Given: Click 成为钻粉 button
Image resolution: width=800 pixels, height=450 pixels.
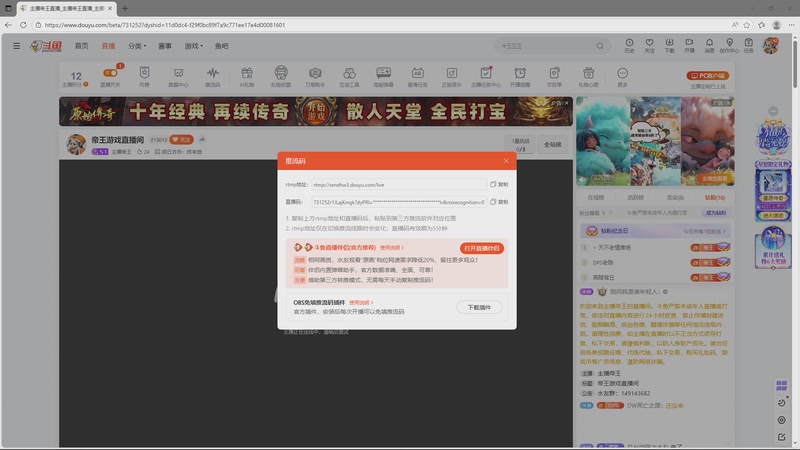Looking at the screenshot, I should coord(716,213).
